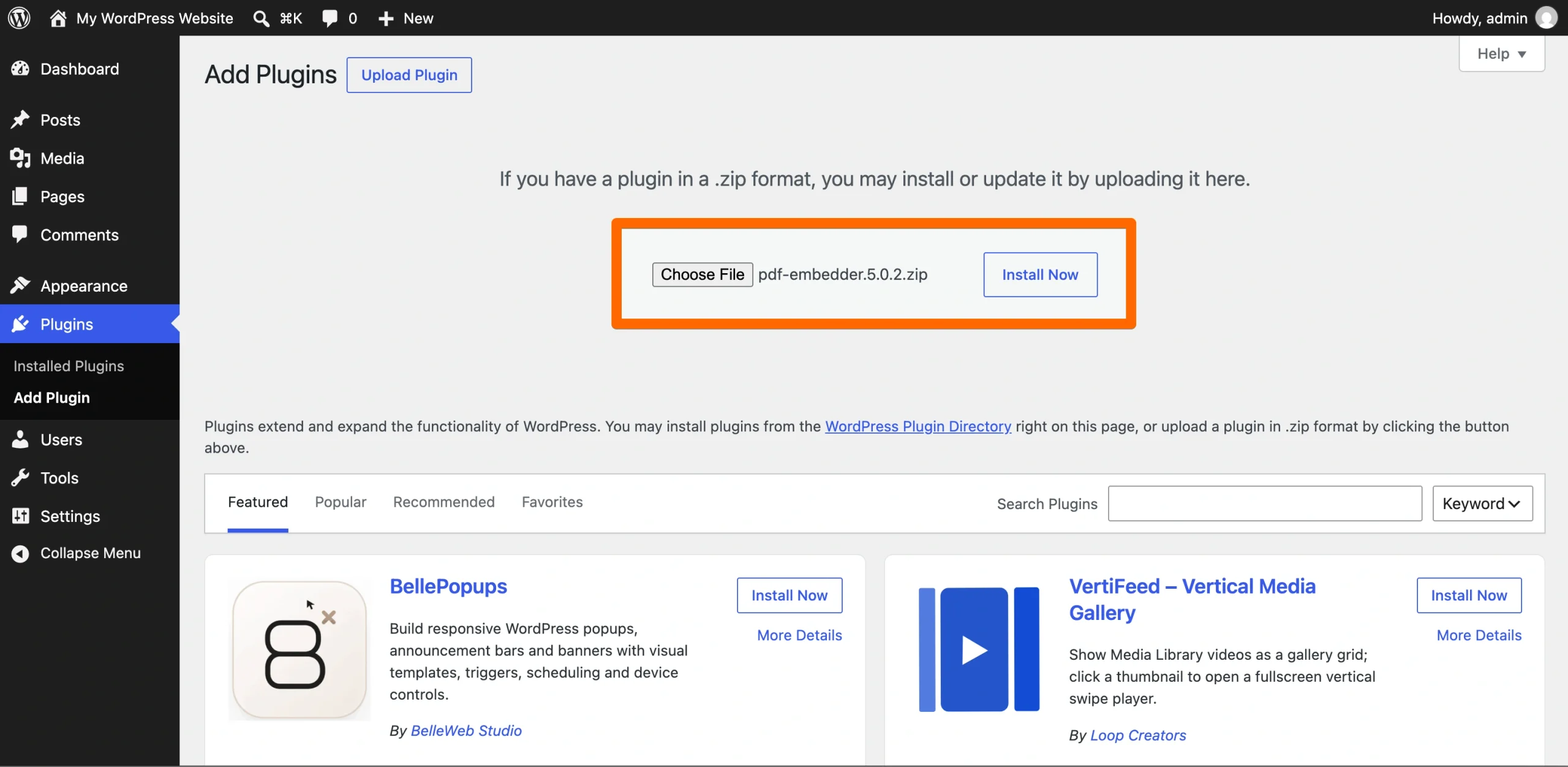Click Install Now for VertiFeed

click(1469, 595)
